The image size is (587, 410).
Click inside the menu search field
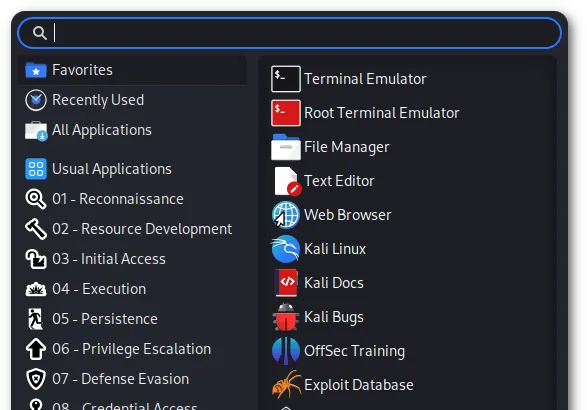tap(289, 33)
